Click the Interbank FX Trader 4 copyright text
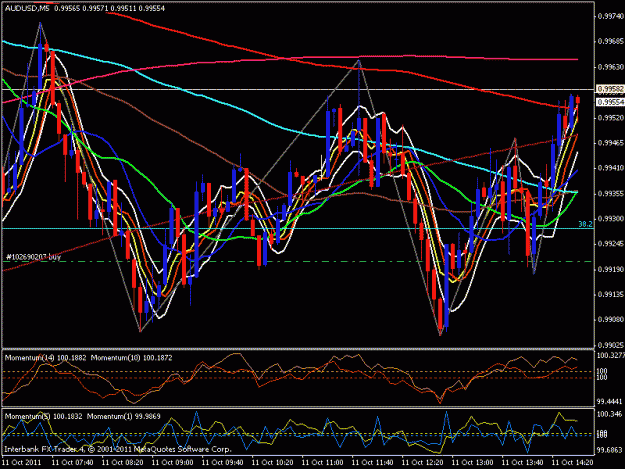This screenshot has height=469, width=625. point(118,449)
